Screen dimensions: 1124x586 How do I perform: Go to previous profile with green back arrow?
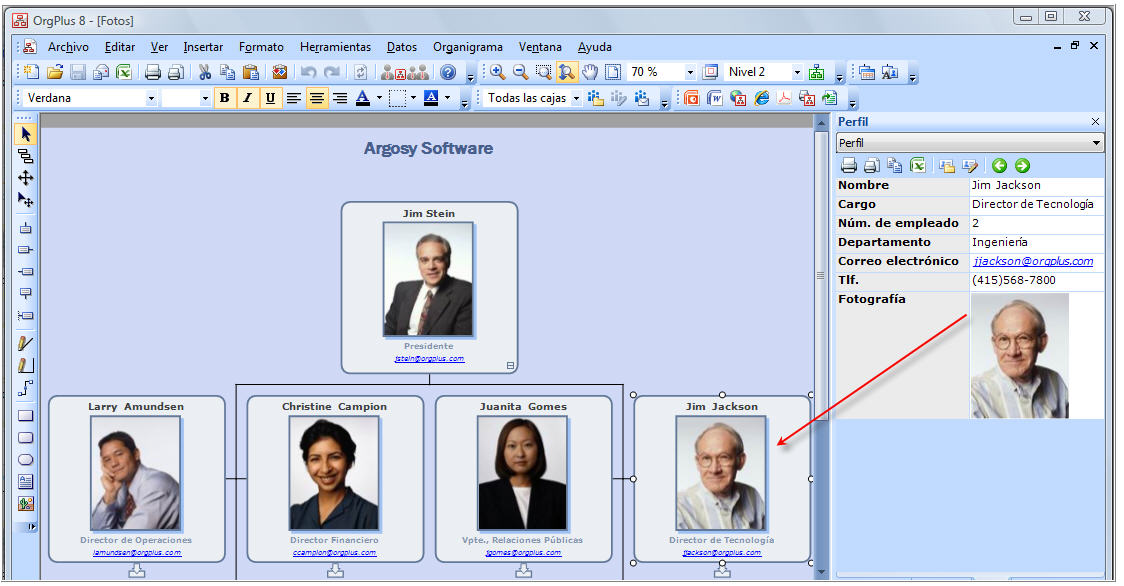999,166
